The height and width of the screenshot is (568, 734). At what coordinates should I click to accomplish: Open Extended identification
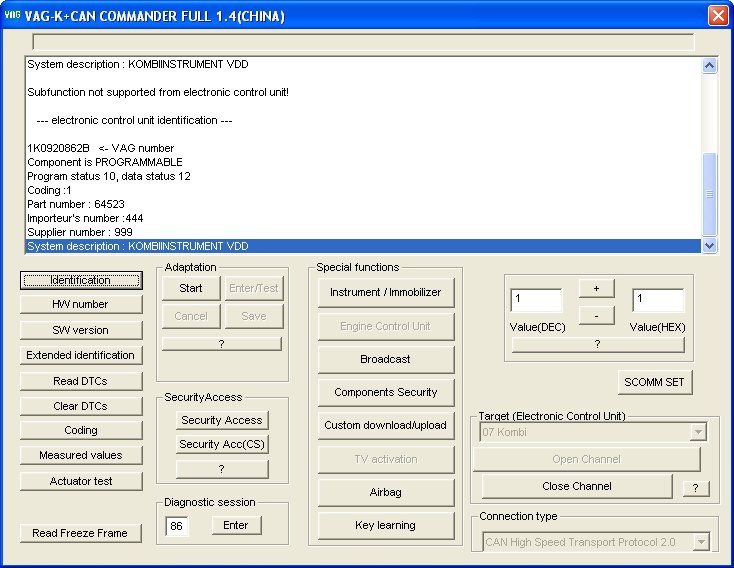tap(81, 355)
